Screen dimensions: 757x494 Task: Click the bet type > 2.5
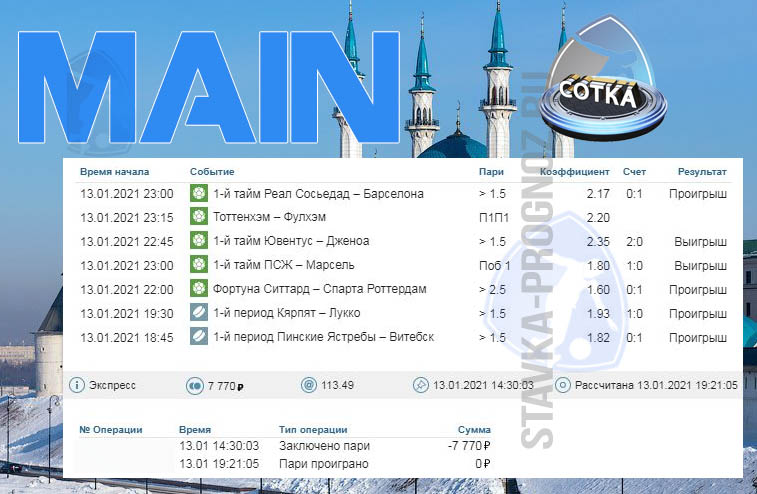point(492,290)
